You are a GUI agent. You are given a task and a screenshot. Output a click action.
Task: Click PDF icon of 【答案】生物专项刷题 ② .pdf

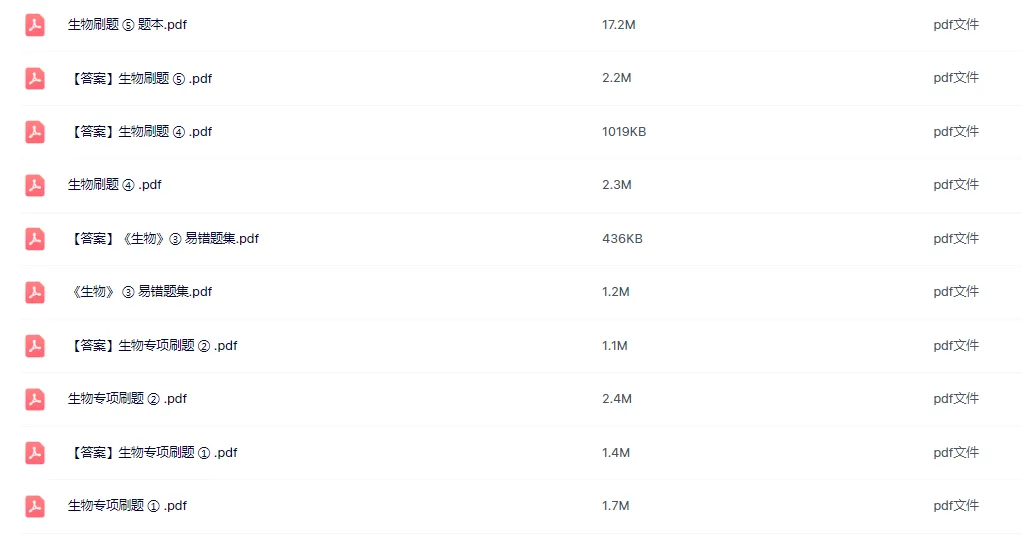point(35,346)
